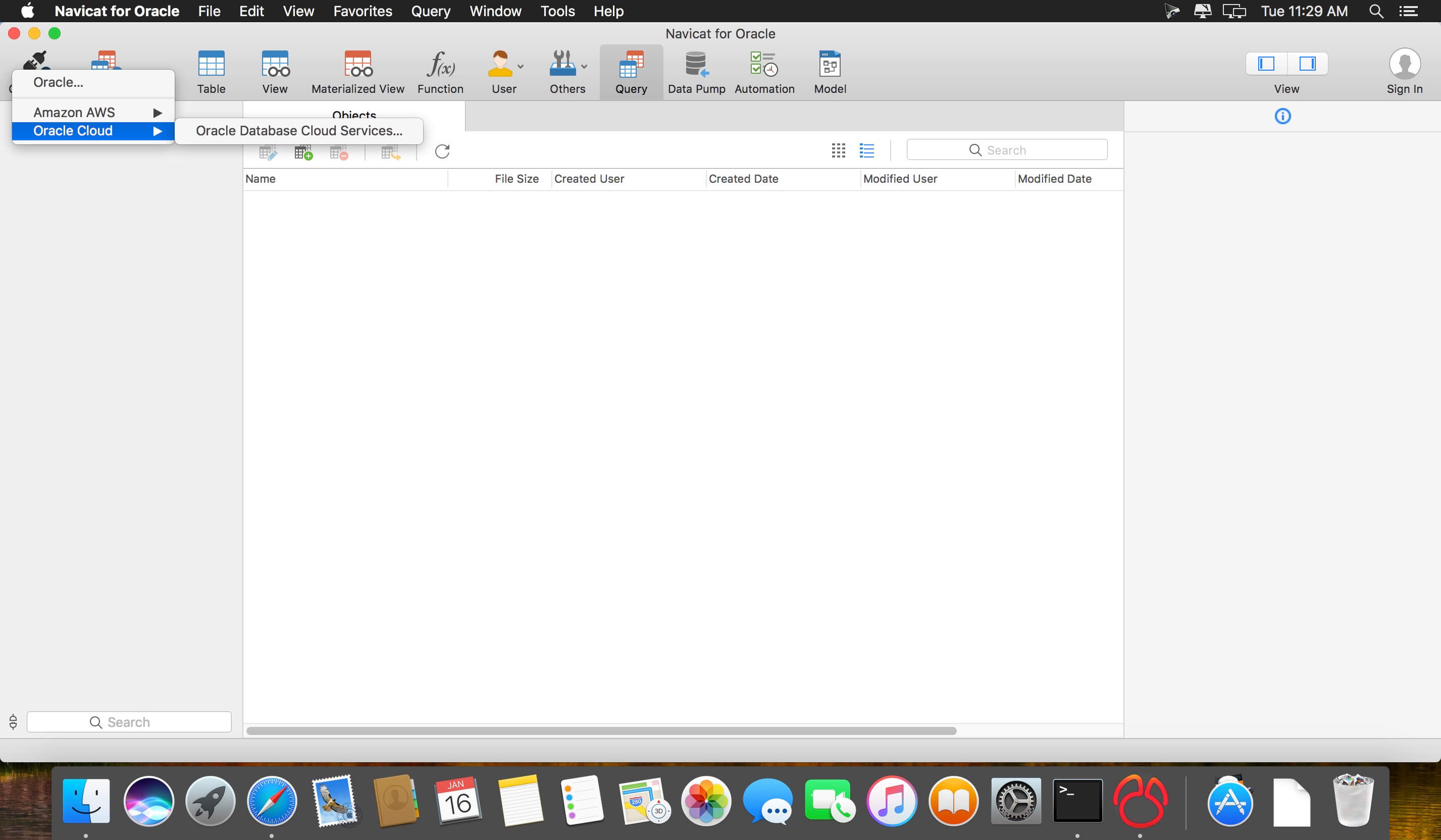Click the design query pencil icon
The width and height of the screenshot is (1441, 840).
pos(268,151)
